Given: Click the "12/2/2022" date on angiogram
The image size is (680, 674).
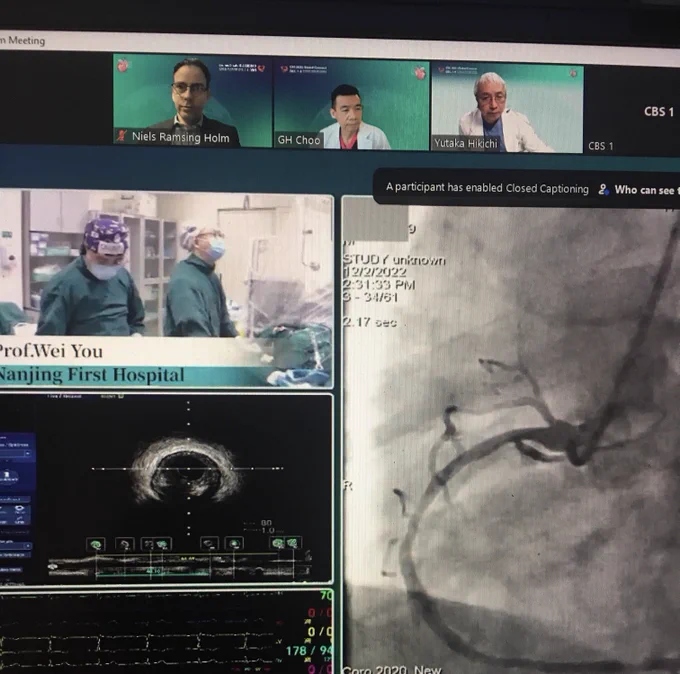Looking at the screenshot, I should click(x=375, y=272).
